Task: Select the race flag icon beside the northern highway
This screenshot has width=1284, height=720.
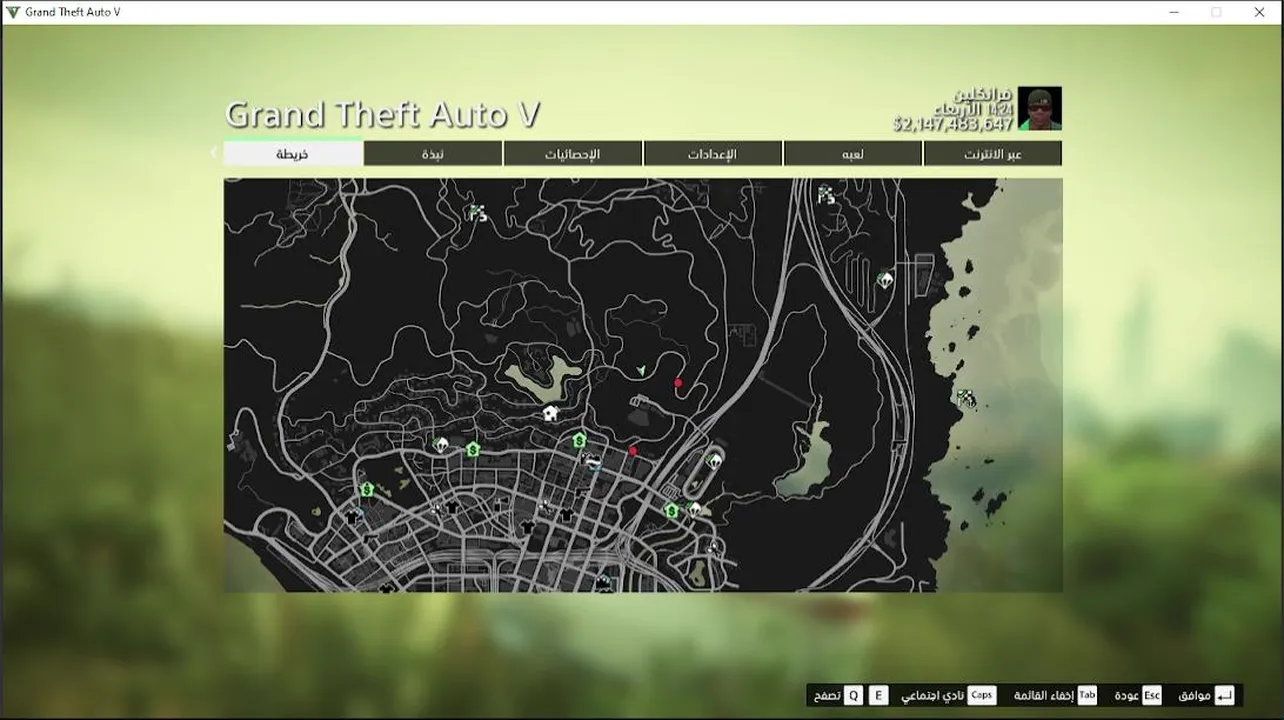Action: point(826,194)
